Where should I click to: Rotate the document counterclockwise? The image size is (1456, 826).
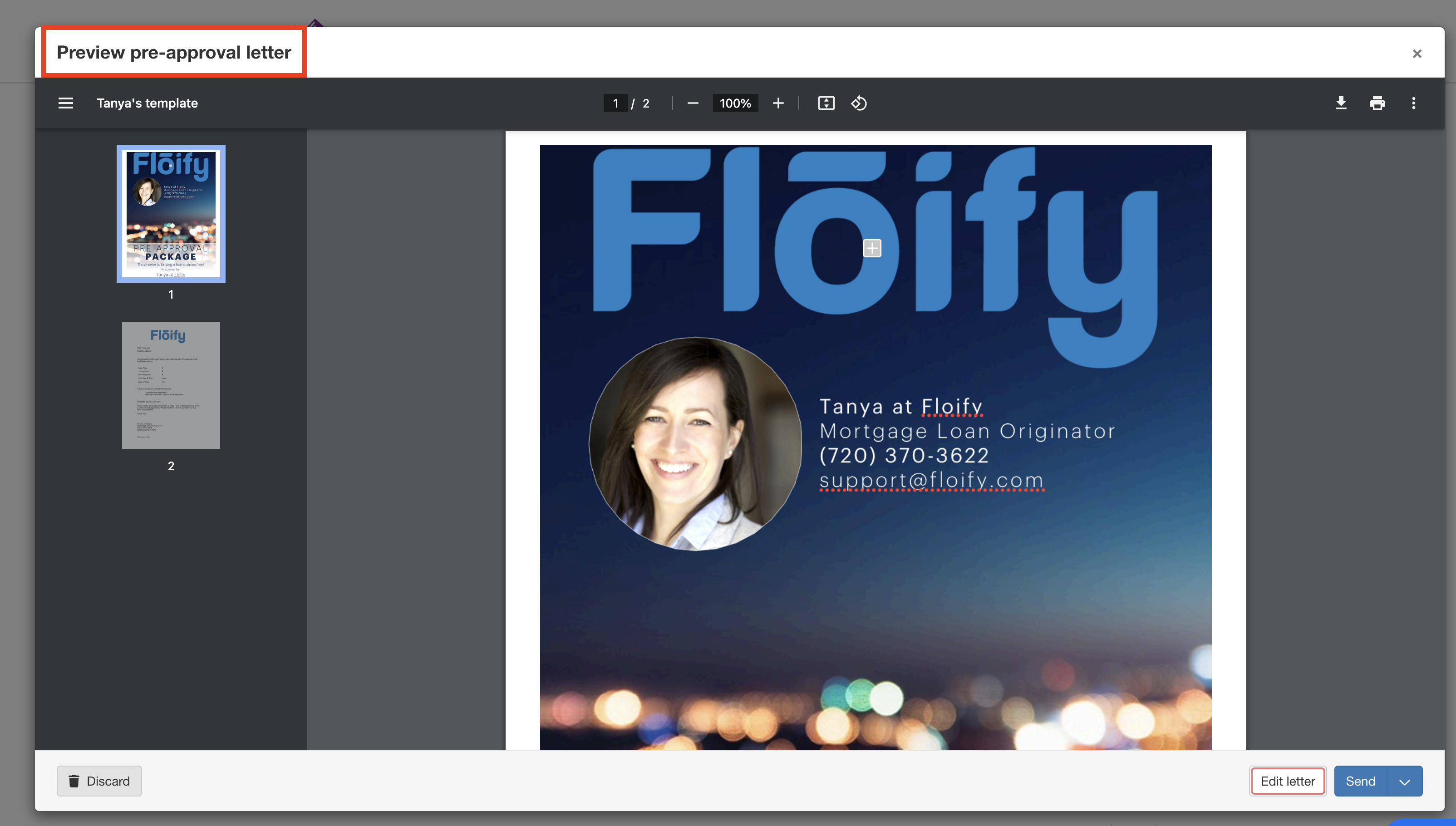pyautogui.click(x=859, y=103)
